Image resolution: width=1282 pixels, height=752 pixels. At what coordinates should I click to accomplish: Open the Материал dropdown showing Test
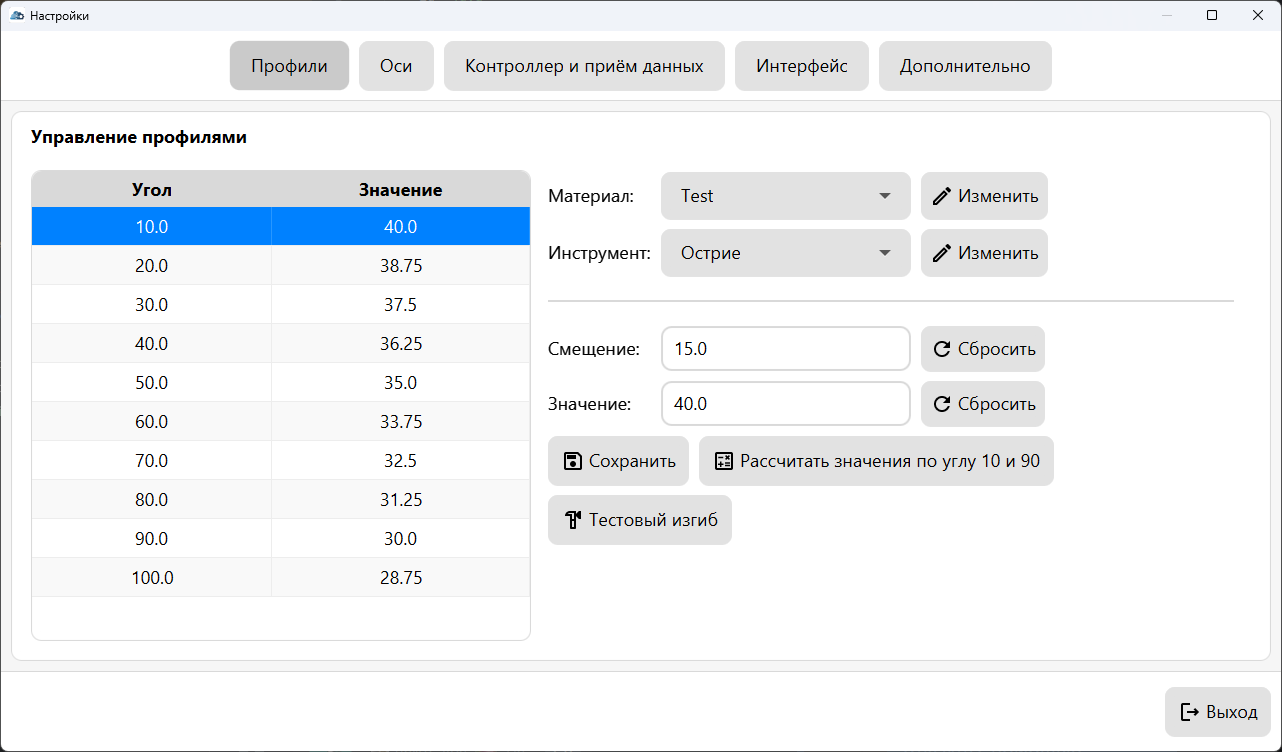tap(785, 196)
